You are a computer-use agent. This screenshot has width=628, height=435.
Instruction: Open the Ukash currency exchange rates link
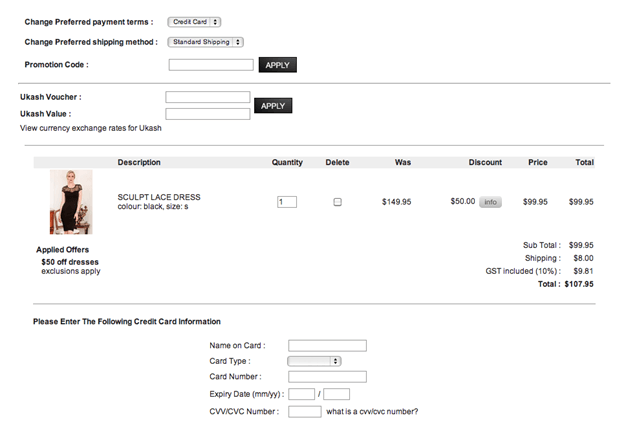tap(91, 128)
